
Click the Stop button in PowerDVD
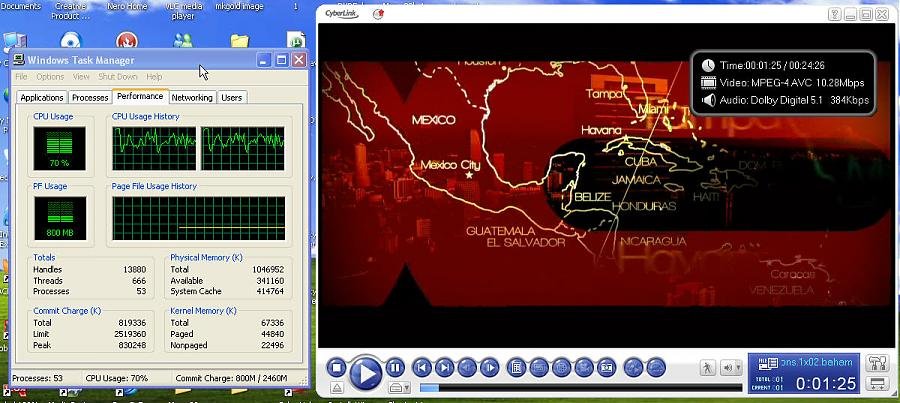coord(337,367)
